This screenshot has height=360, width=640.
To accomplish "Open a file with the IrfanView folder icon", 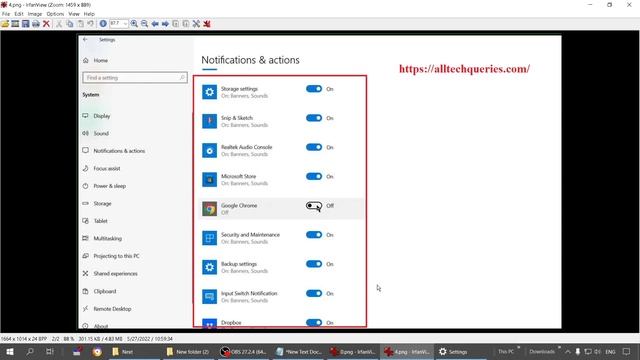I will (x=5, y=24).
